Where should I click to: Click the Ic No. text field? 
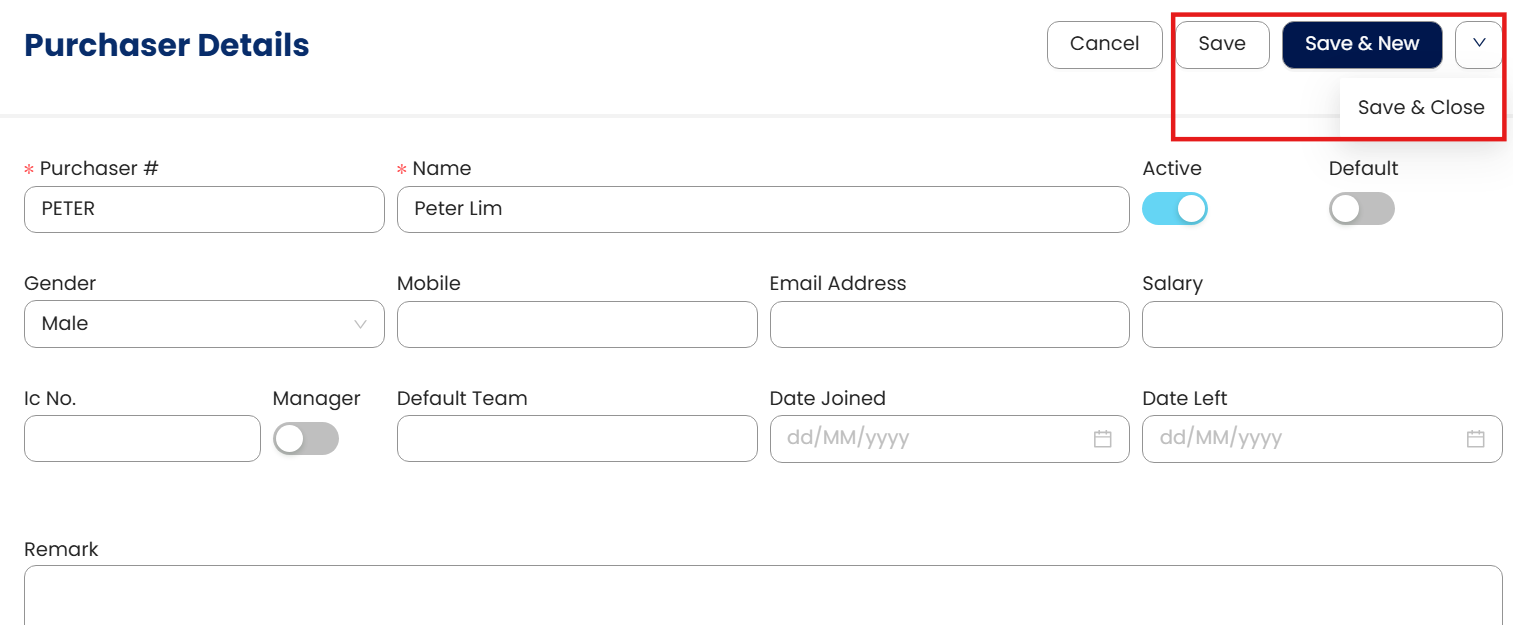(x=142, y=439)
